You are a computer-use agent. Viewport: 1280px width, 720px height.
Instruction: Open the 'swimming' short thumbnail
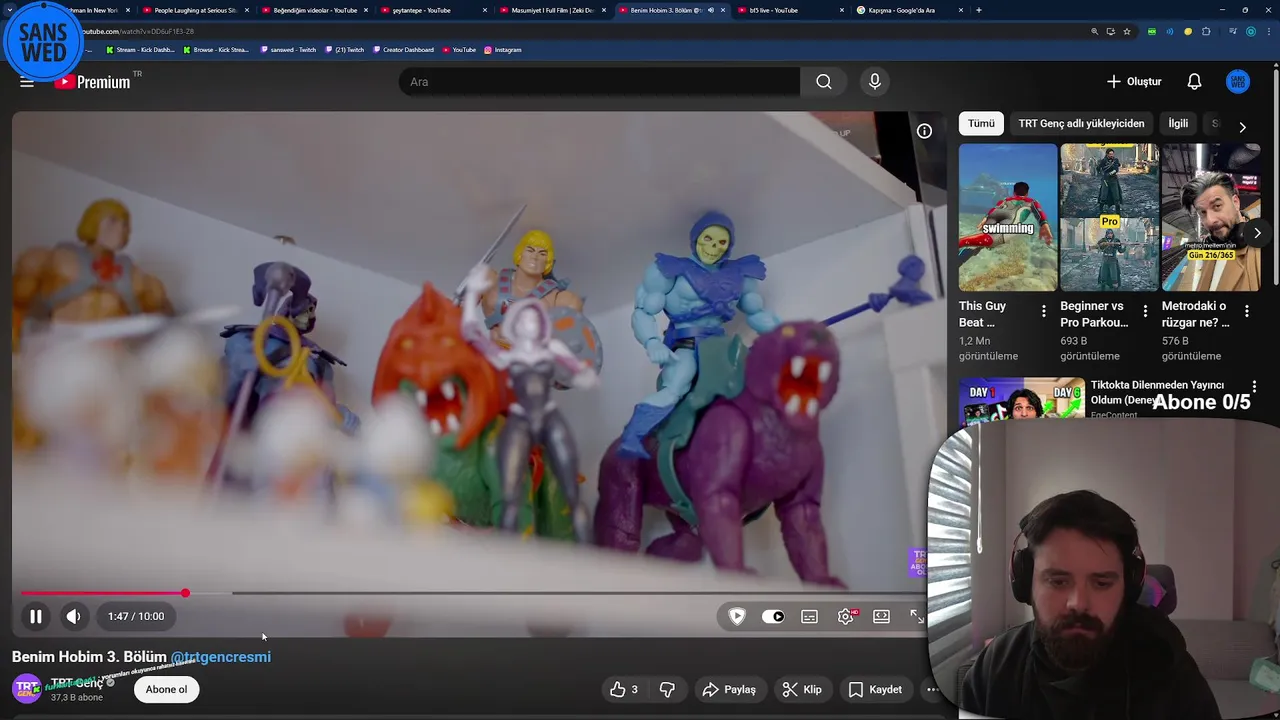coord(1008,217)
